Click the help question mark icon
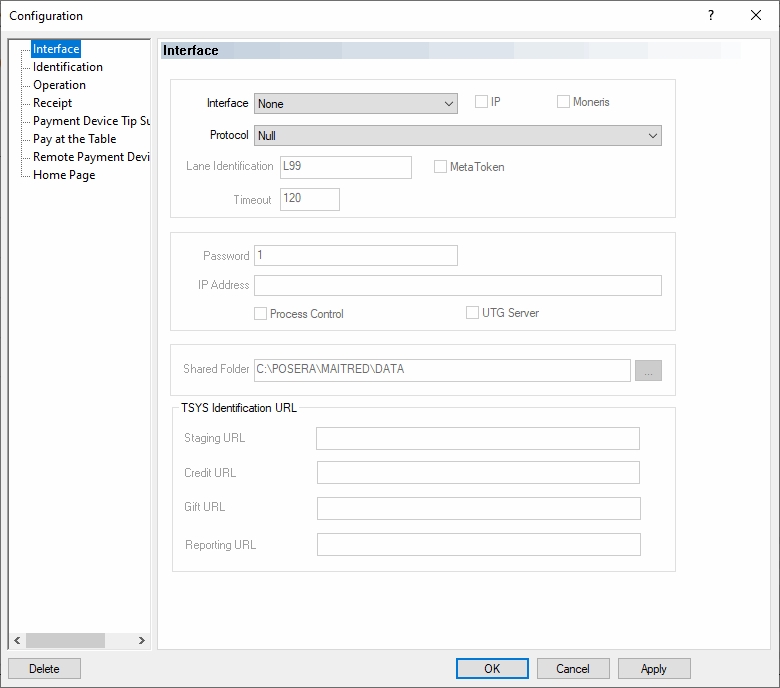 point(711,15)
